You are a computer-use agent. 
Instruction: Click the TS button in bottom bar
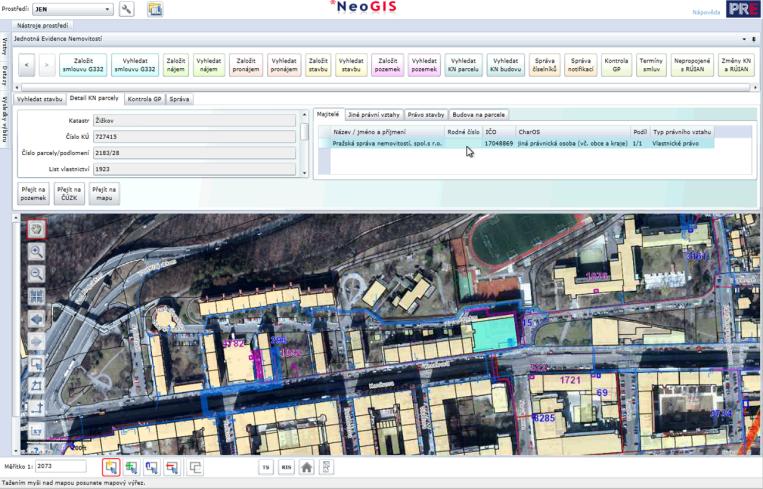point(266,468)
